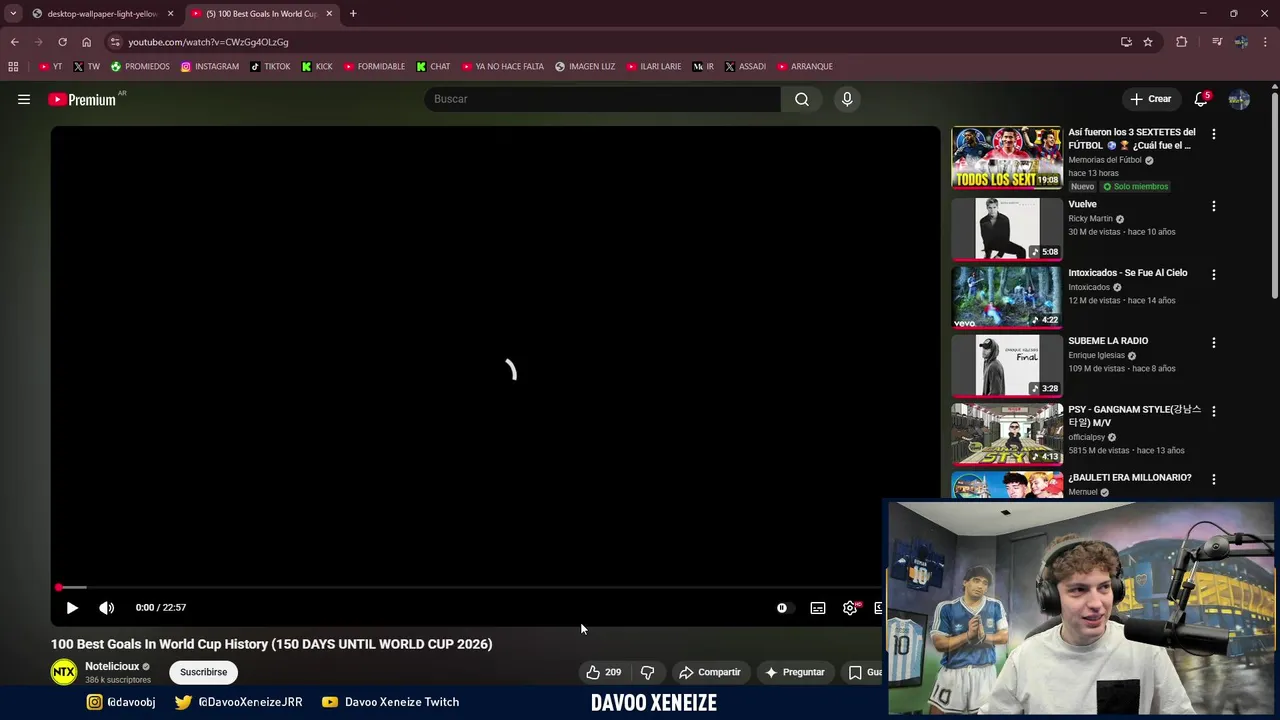Select the '100 Best Goals In World Cup' tab
1280x720 pixels.
tap(262, 14)
